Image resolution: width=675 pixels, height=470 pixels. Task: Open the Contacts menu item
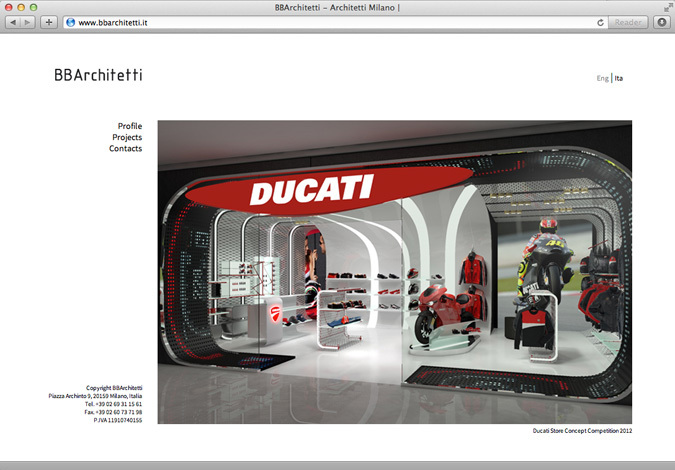click(x=125, y=148)
